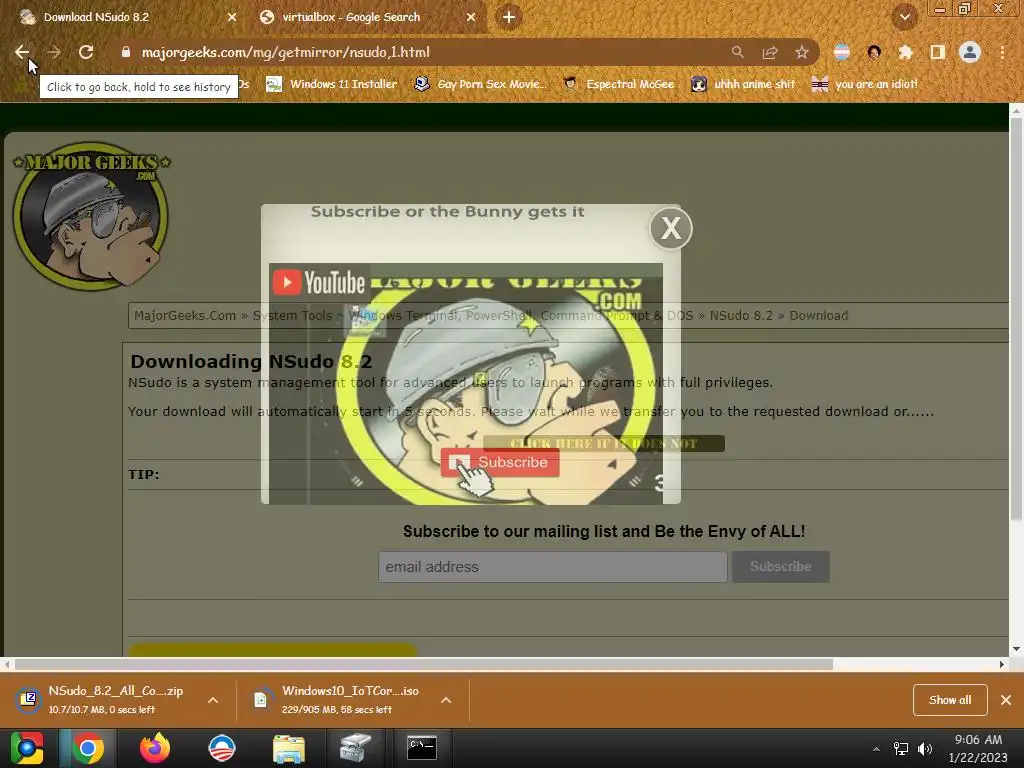Open Command Prompt from taskbar
The width and height of the screenshot is (1024, 768).
point(422,748)
